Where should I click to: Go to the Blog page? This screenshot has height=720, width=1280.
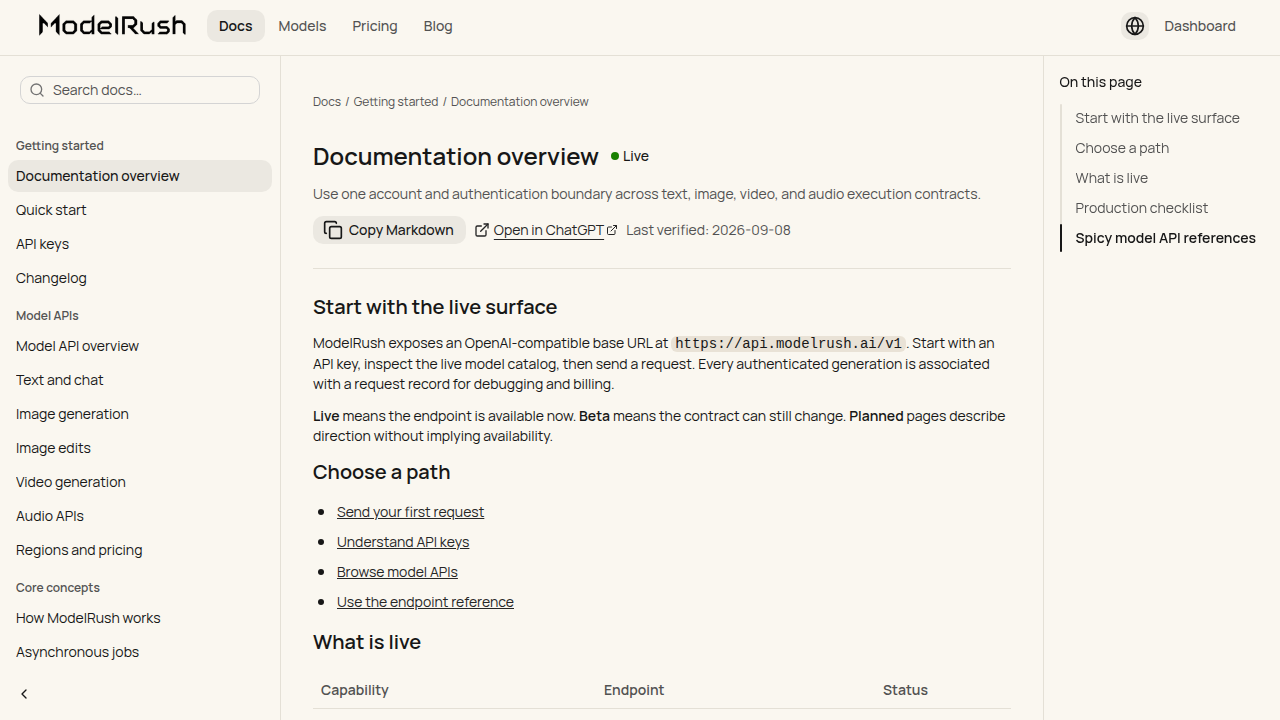(438, 26)
